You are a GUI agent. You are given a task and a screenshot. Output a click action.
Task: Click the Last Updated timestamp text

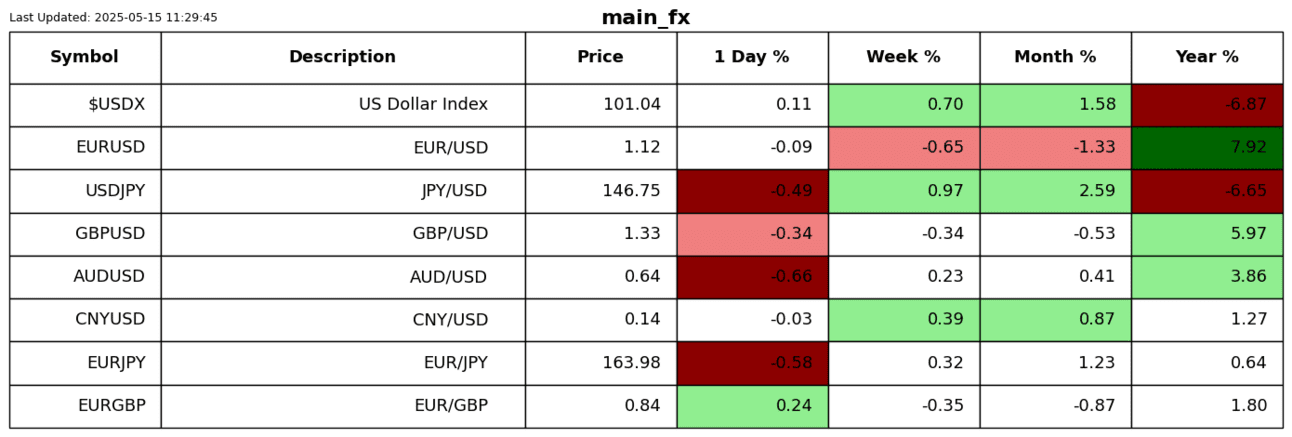pos(113,18)
